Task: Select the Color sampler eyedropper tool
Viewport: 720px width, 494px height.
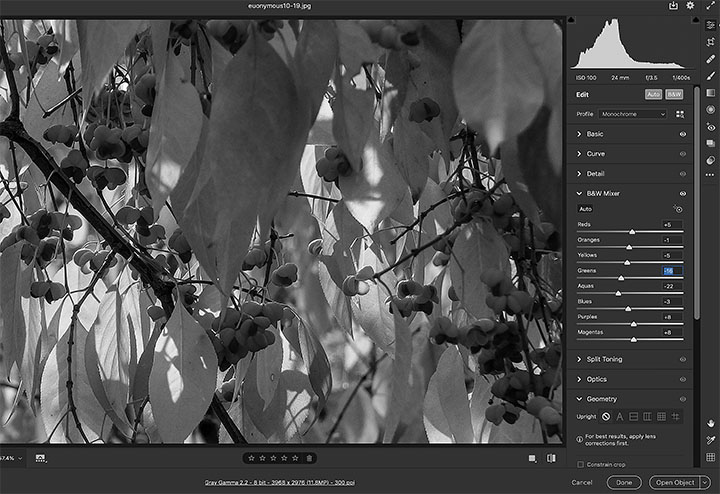Action: (x=710, y=440)
